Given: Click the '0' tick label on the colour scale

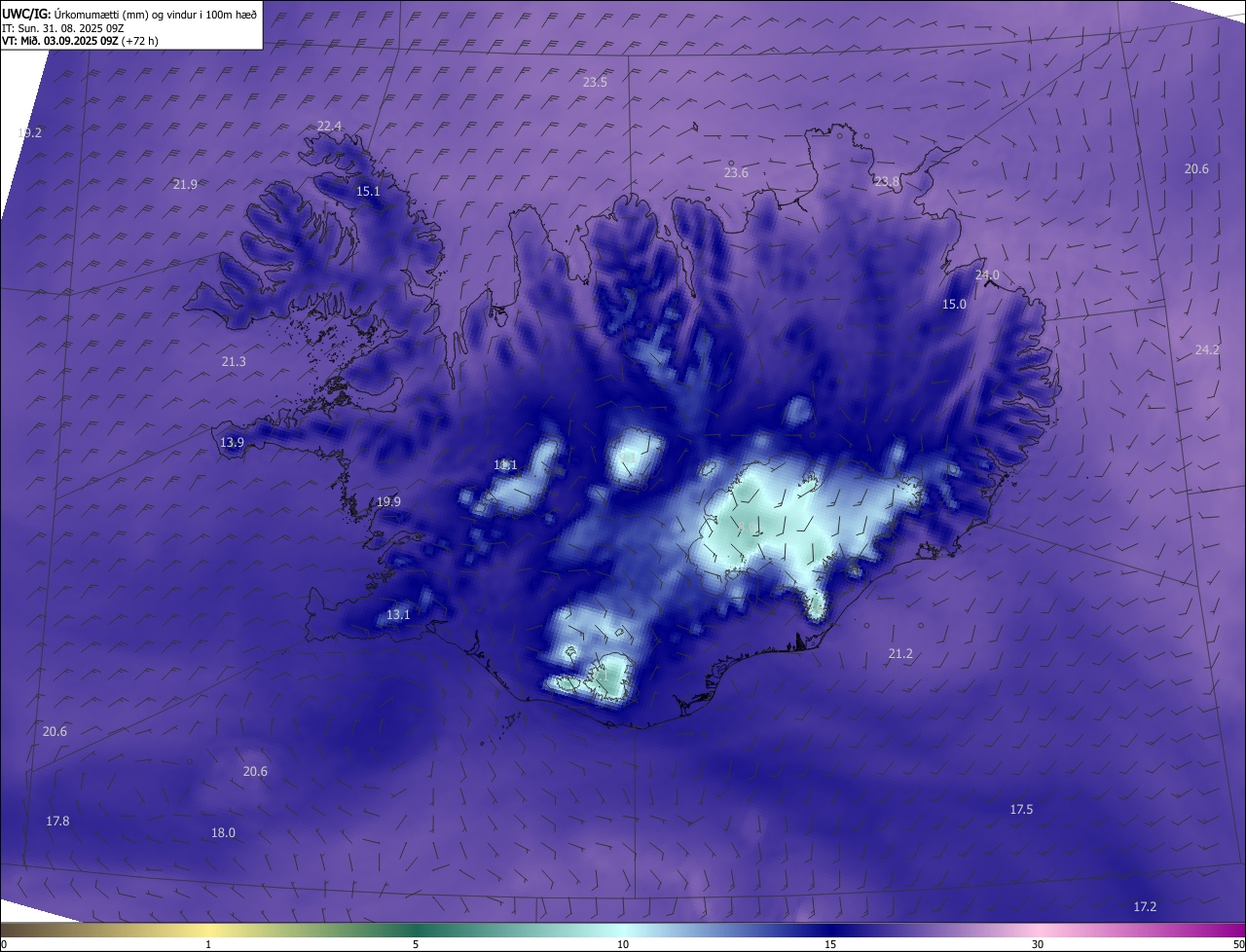Looking at the screenshot, I should (3, 945).
